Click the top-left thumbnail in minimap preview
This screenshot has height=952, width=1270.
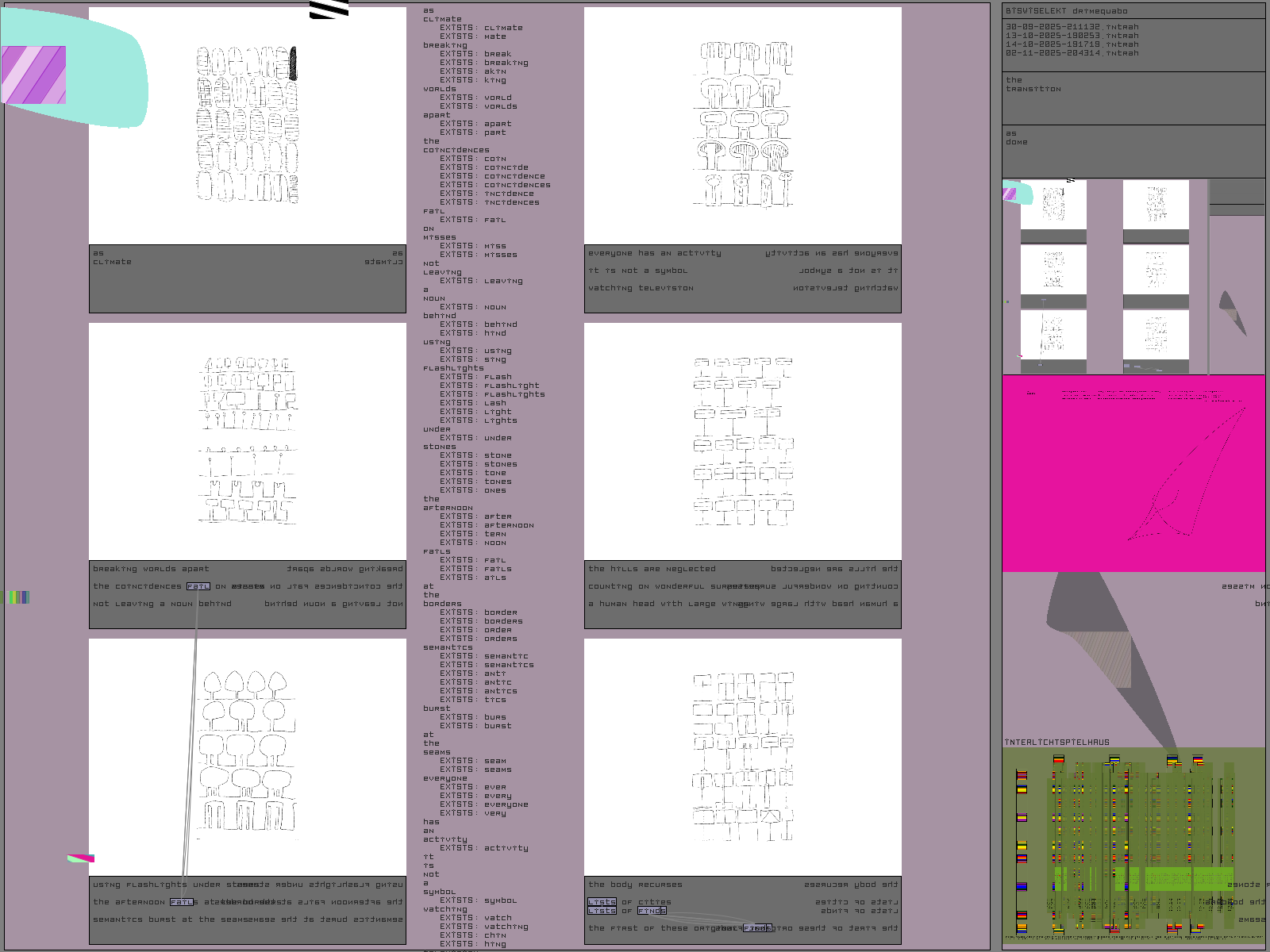[1053, 205]
